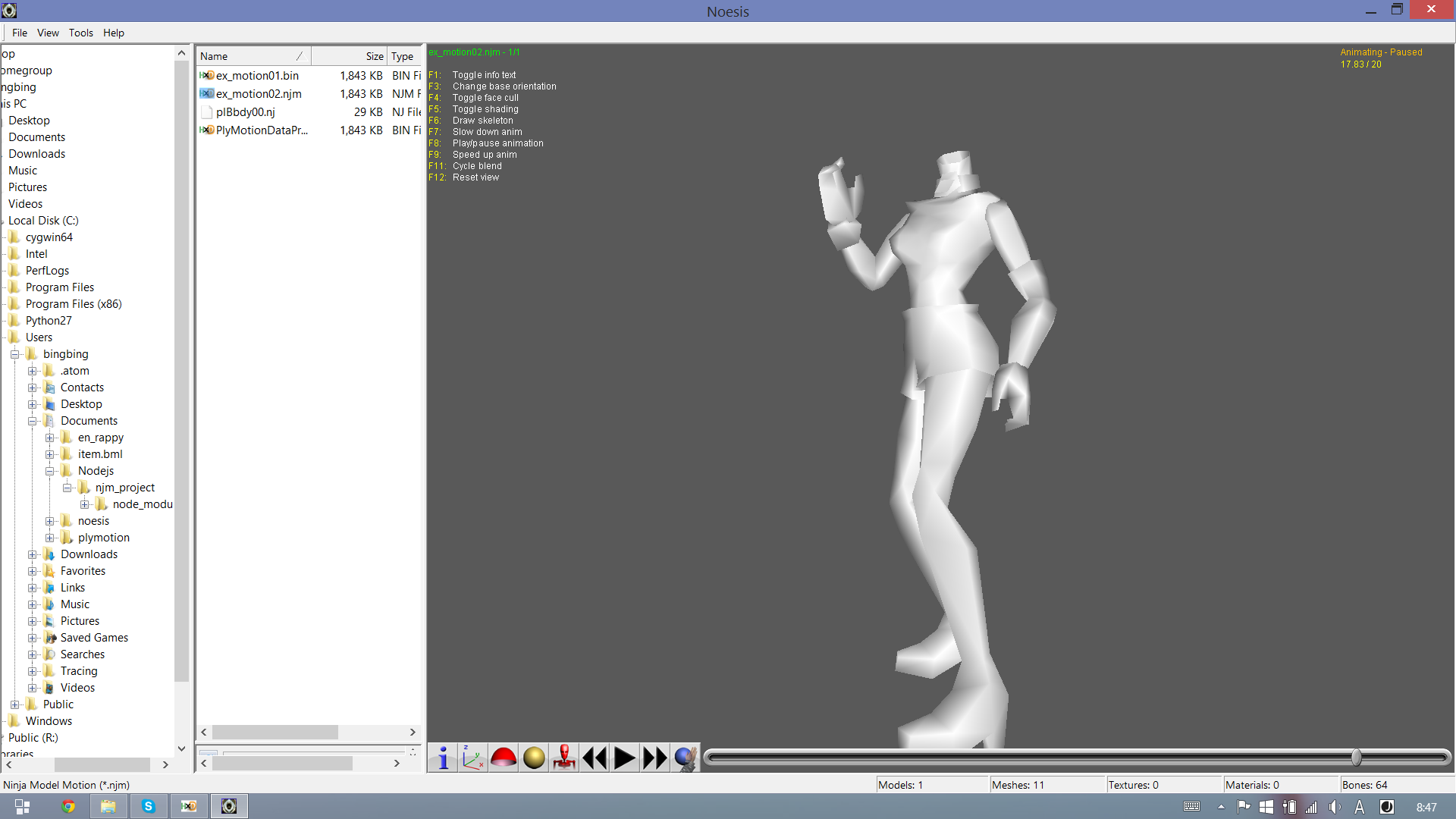Expand the .atom folder node

pyautogui.click(x=32, y=371)
